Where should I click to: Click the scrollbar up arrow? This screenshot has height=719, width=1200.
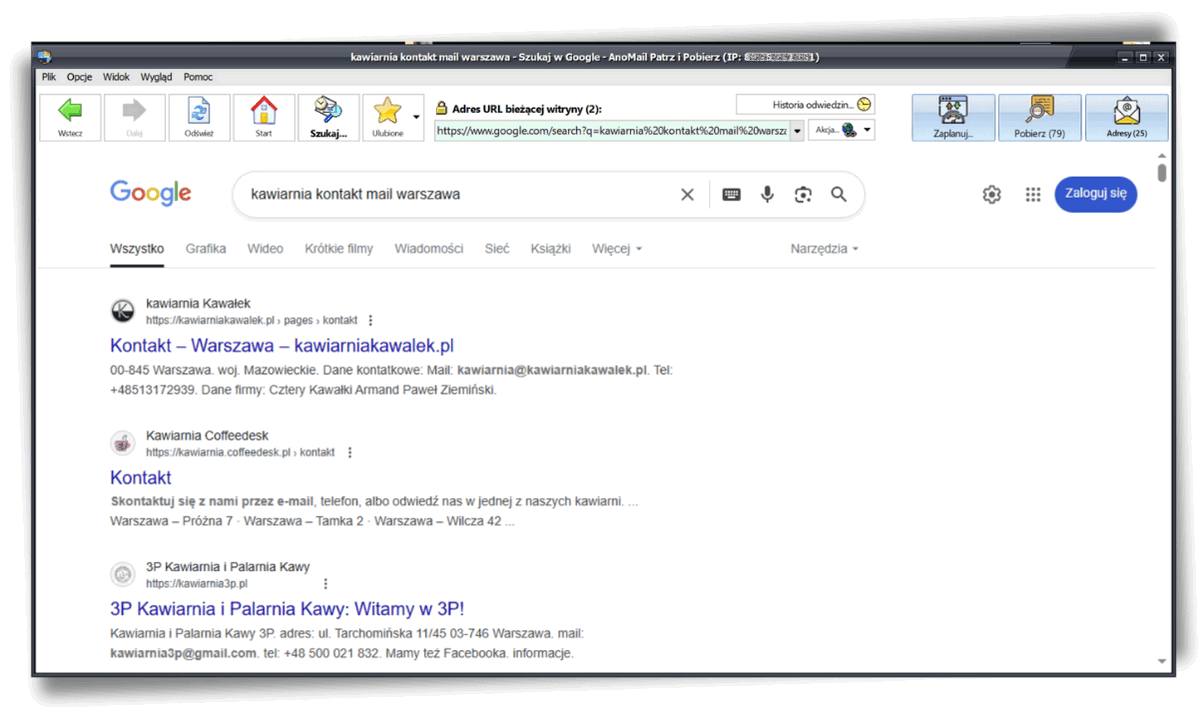pos(1161,156)
